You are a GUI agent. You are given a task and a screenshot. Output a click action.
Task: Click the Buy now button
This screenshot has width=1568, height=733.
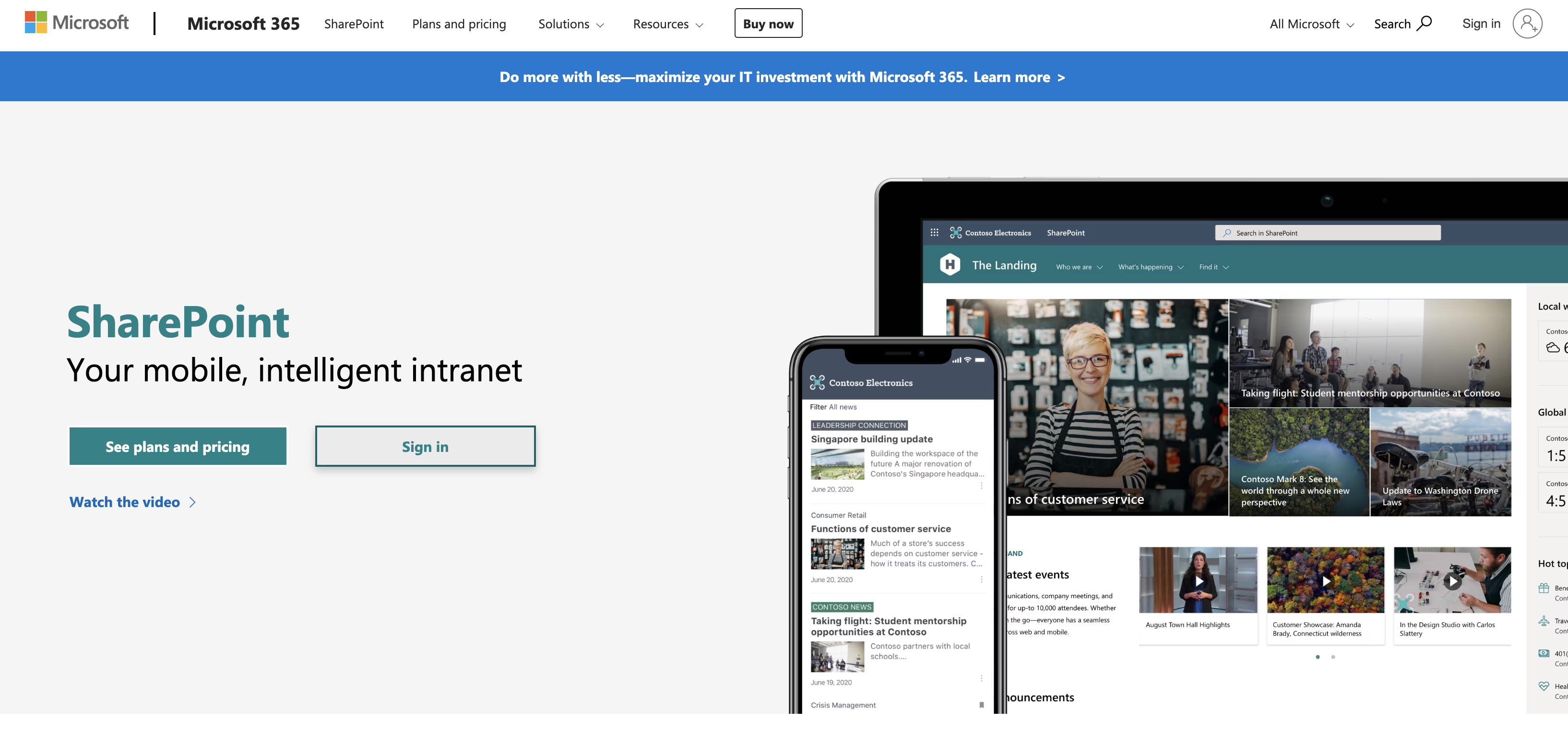(768, 23)
